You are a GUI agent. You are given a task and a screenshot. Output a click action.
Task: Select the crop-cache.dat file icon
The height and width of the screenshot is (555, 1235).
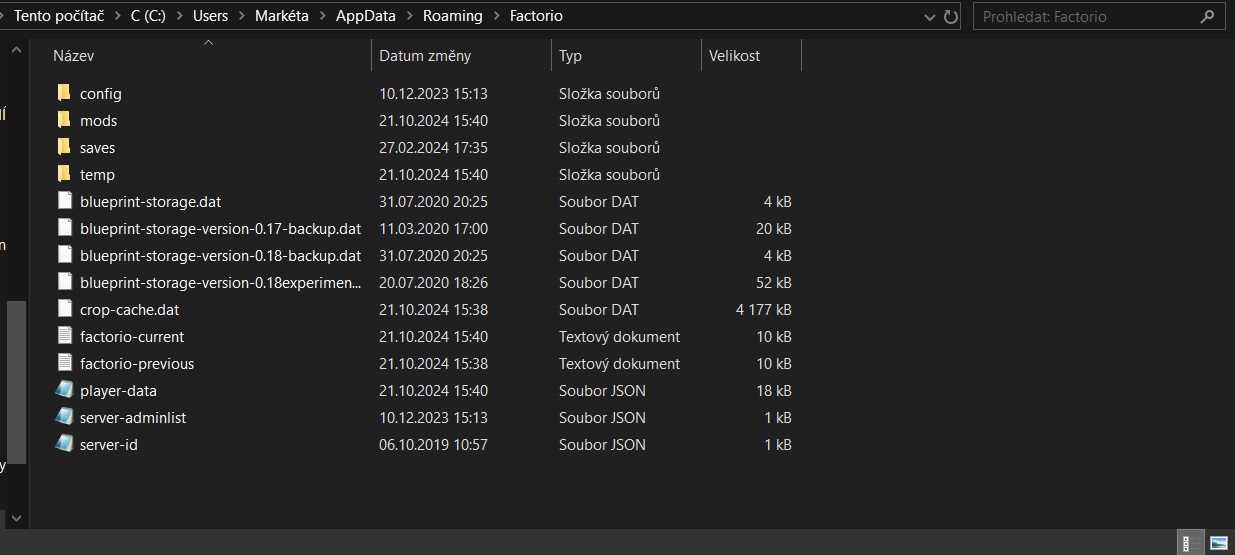coord(64,309)
